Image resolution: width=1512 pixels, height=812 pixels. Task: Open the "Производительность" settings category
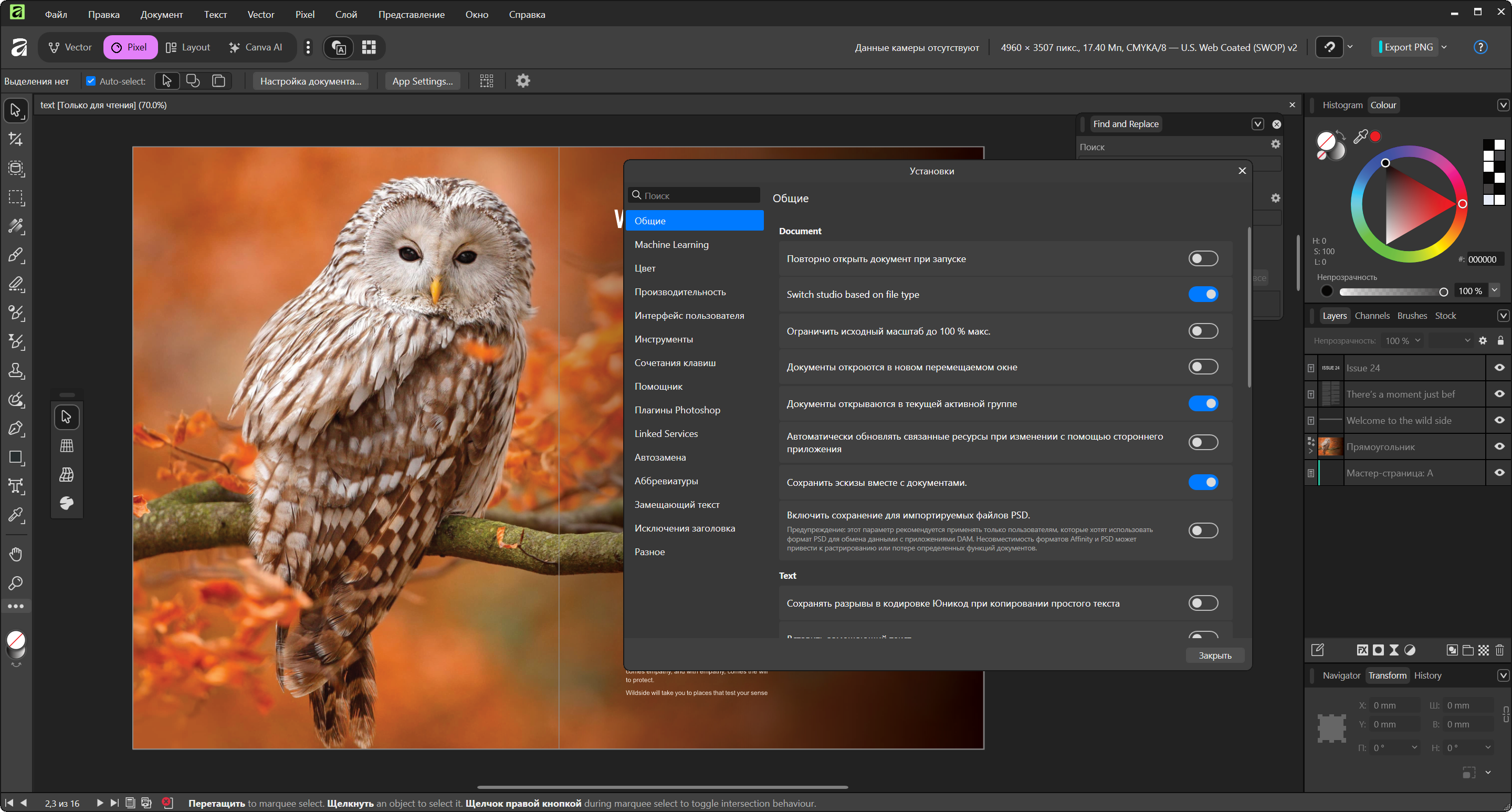[x=680, y=292]
